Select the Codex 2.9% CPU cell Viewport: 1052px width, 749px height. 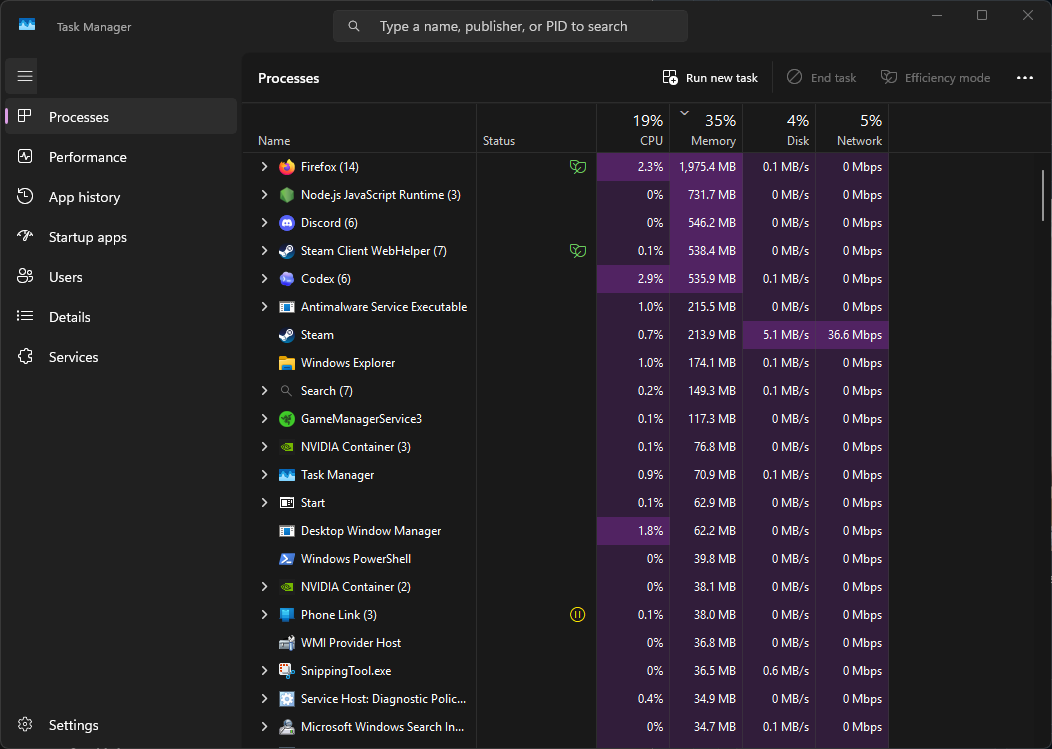point(633,279)
